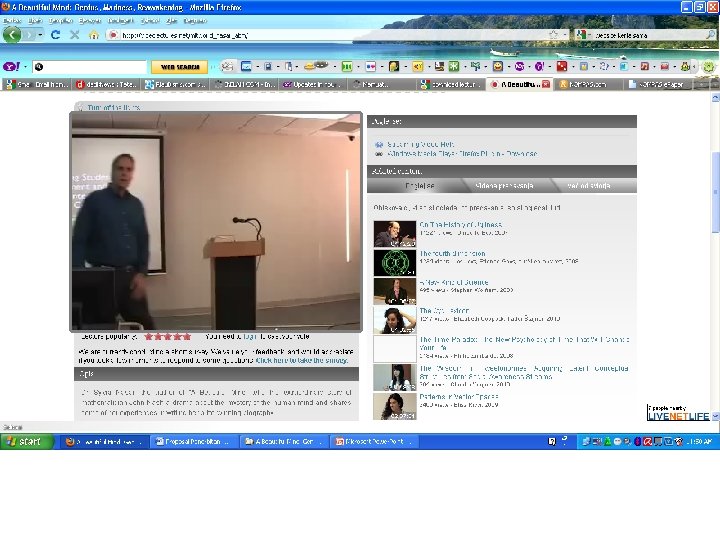Click thumbnail of On The History of Ugliness

pos(395,234)
